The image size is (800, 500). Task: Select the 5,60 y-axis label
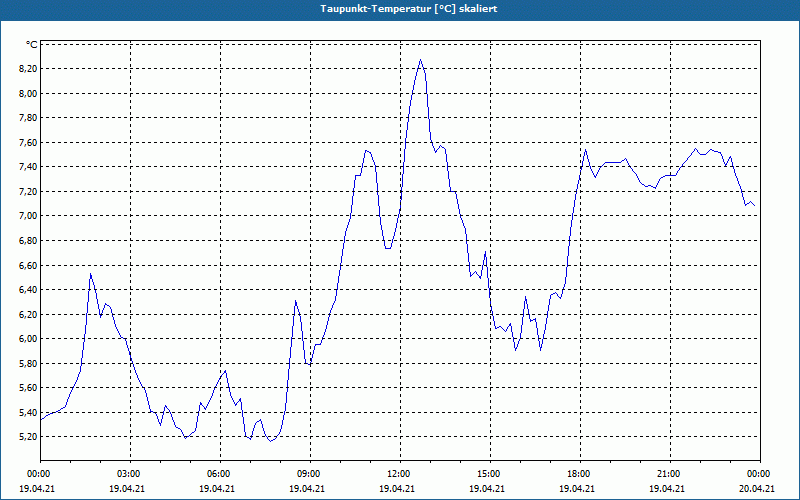coord(28,388)
